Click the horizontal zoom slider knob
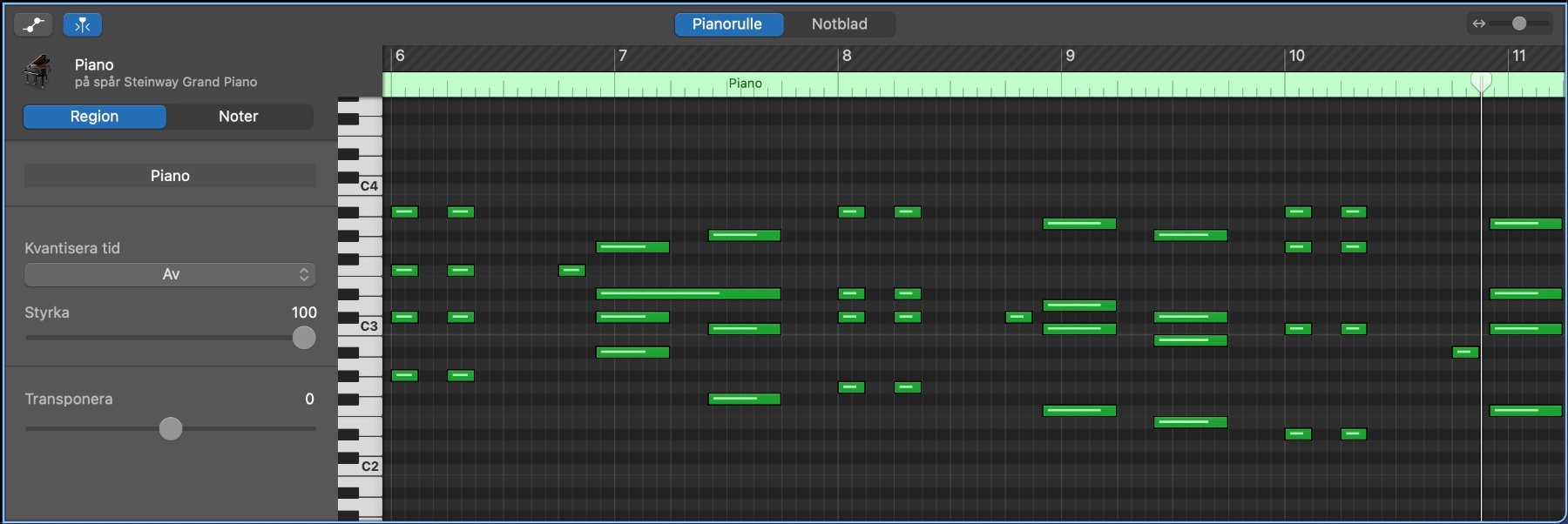 tap(1519, 24)
